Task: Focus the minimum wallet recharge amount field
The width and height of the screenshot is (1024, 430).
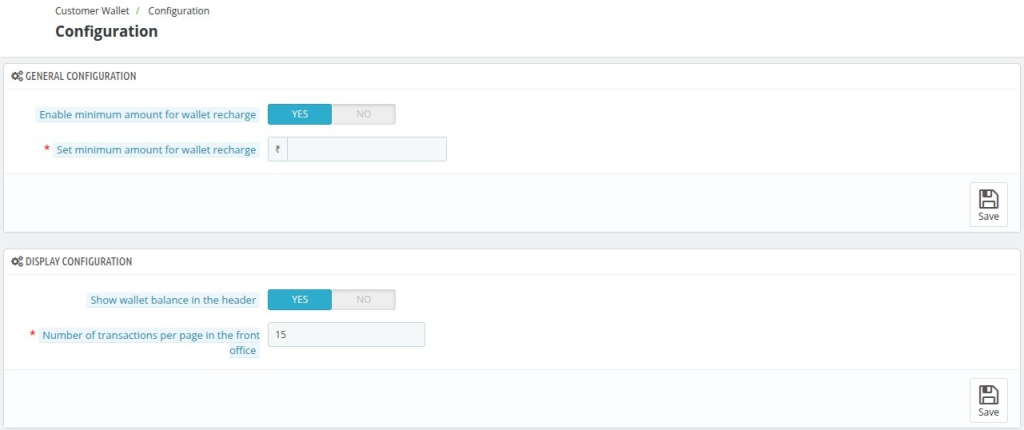Action: pyautogui.click(x=367, y=149)
